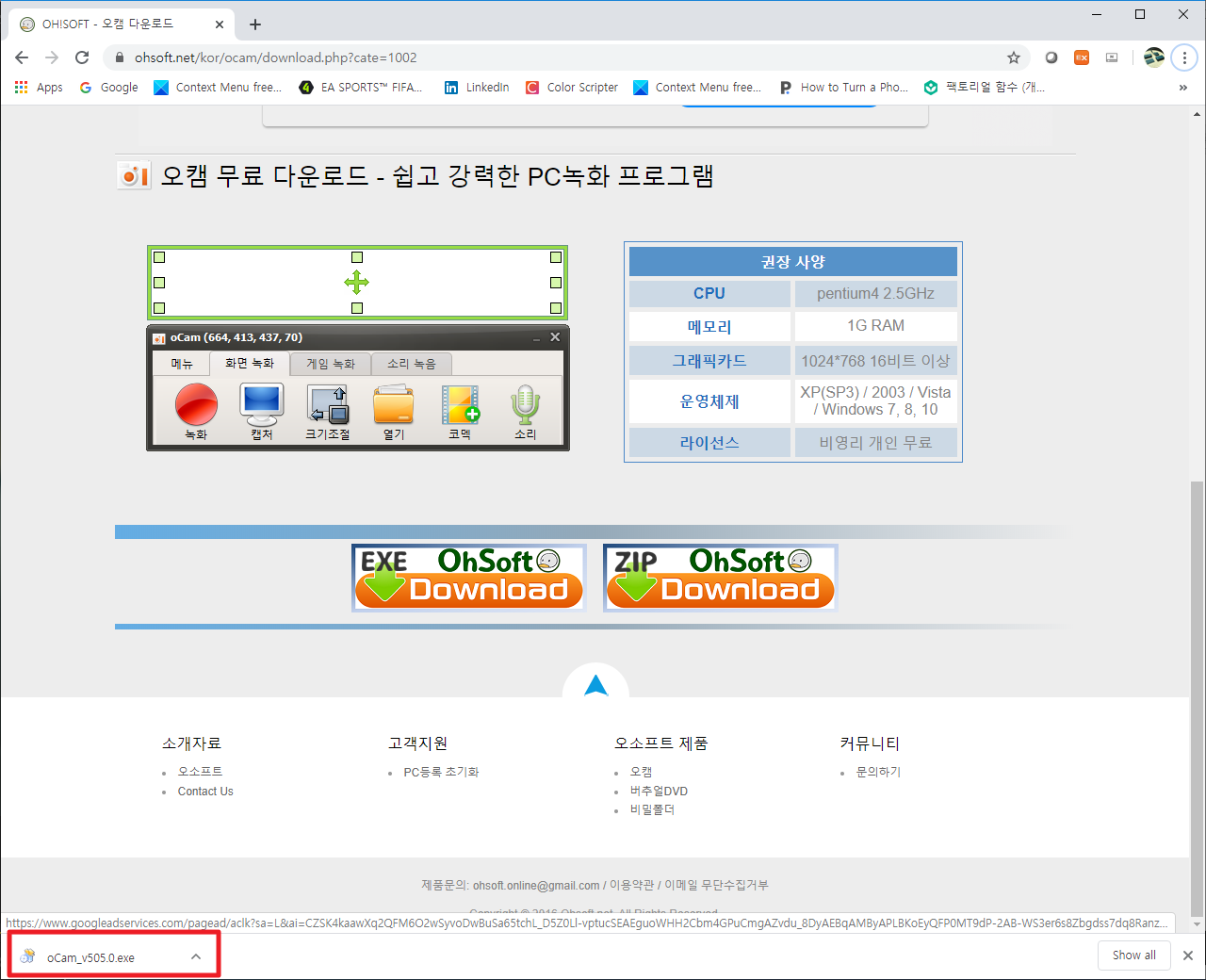
Task: Click the grey circle extension icon
Action: [x=1051, y=57]
